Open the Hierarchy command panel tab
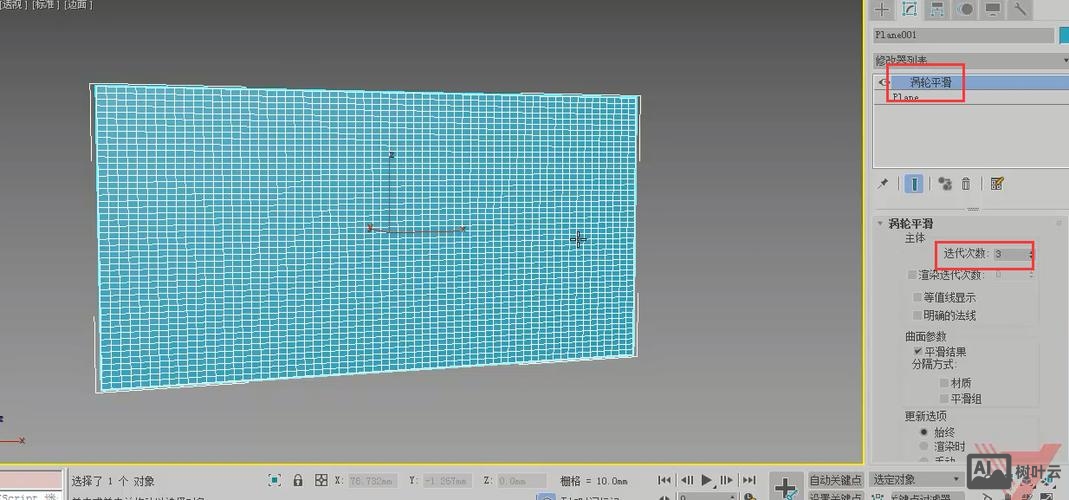The width and height of the screenshot is (1069, 500). click(937, 9)
